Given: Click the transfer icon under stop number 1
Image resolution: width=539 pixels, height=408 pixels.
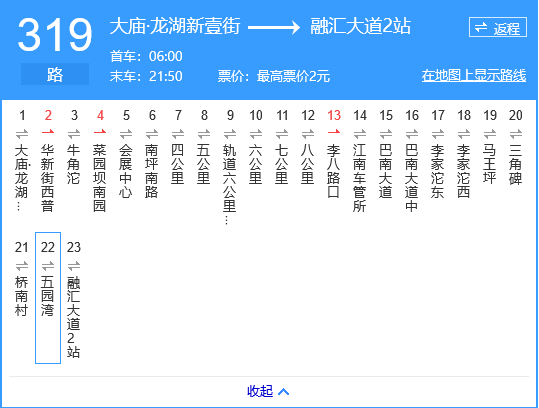Looking at the screenshot, I should [x=22, y=133].
